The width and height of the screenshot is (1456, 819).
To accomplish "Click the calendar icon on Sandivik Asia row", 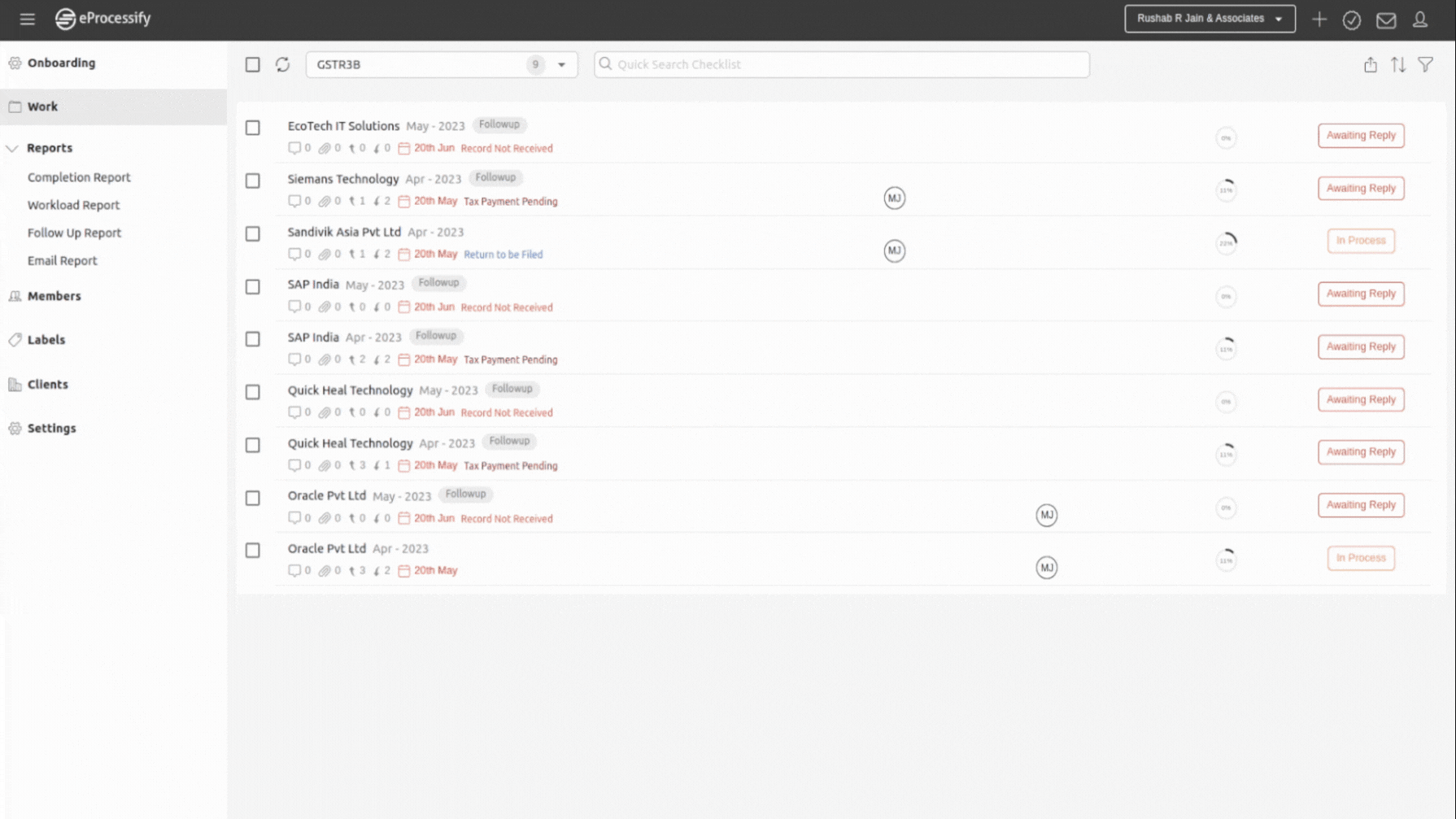I will click(x=403, y=255).
